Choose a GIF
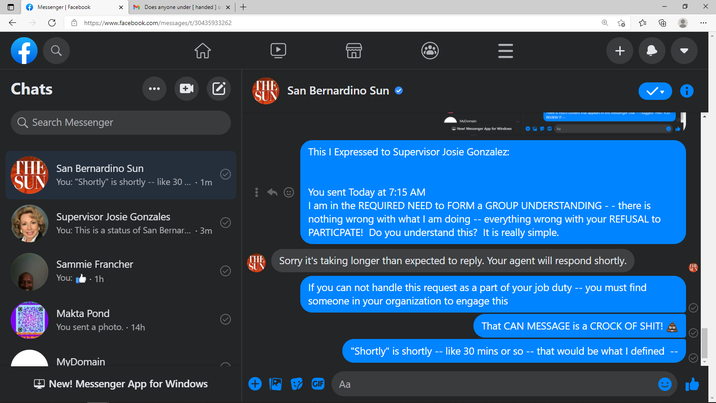Screen dimensions: 716x403 pyautogui.click(x=318, y=384)
